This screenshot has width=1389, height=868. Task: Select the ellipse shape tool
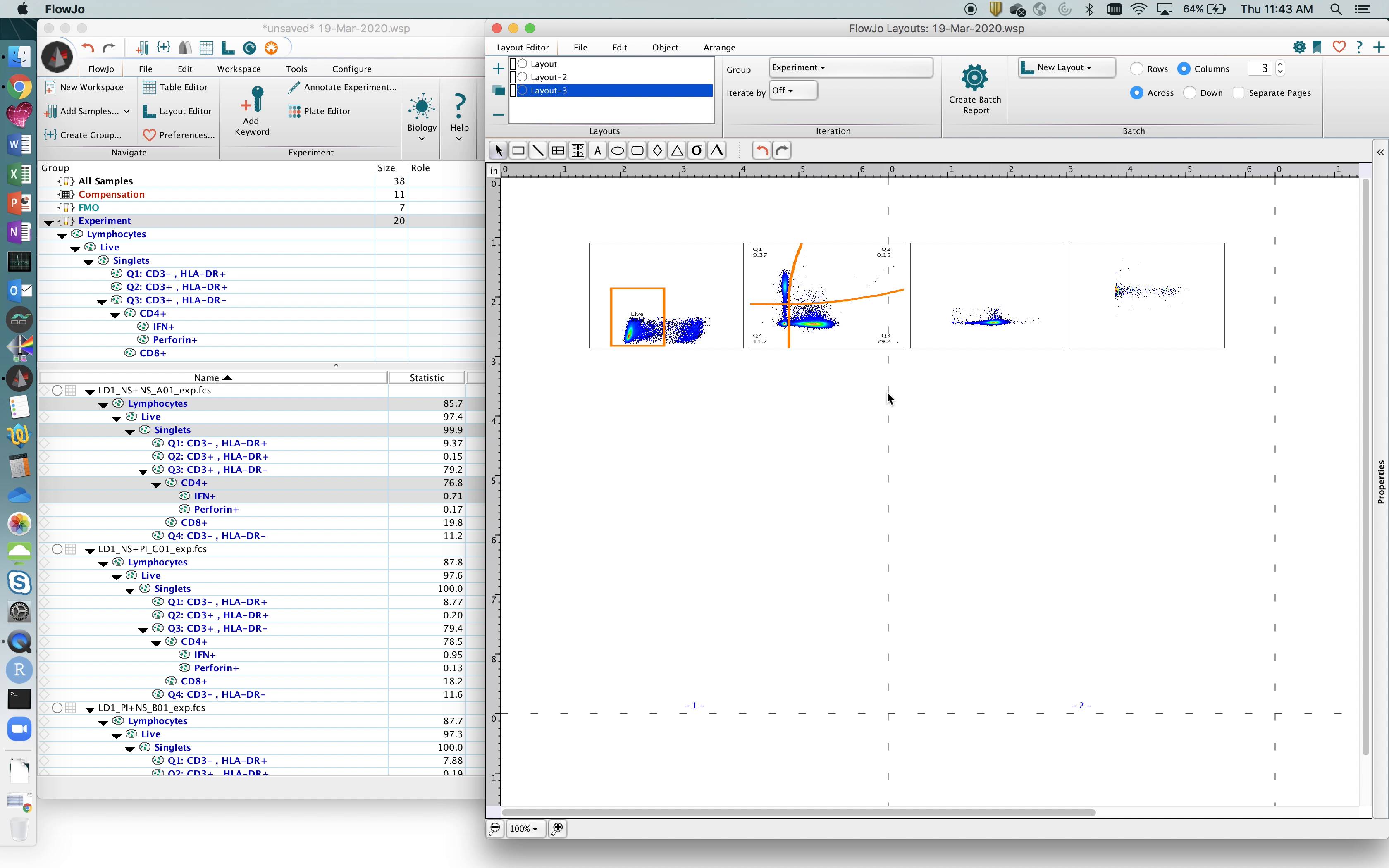click(618, 150)
